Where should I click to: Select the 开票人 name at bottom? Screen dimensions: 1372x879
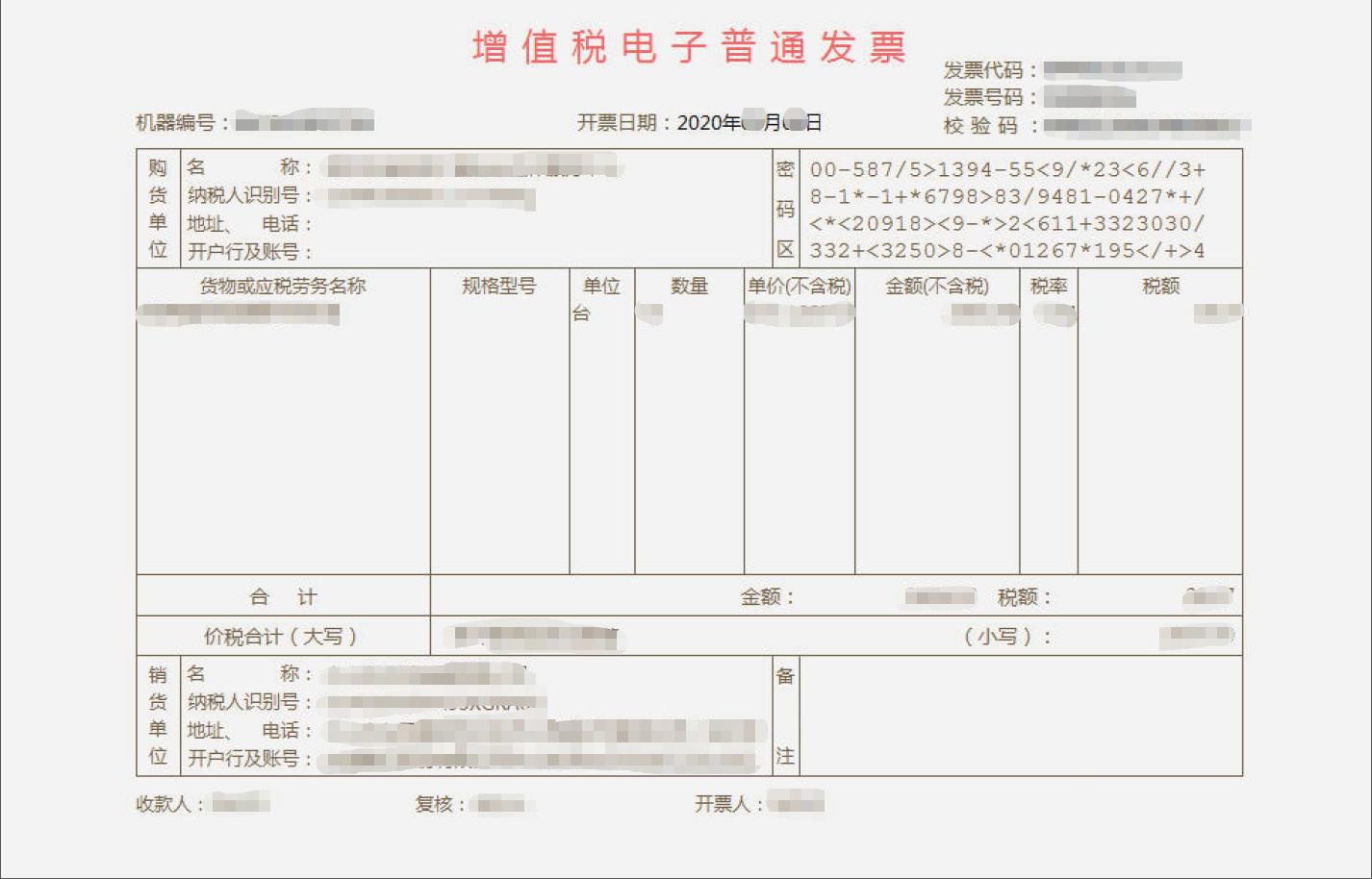pos(799,804)
